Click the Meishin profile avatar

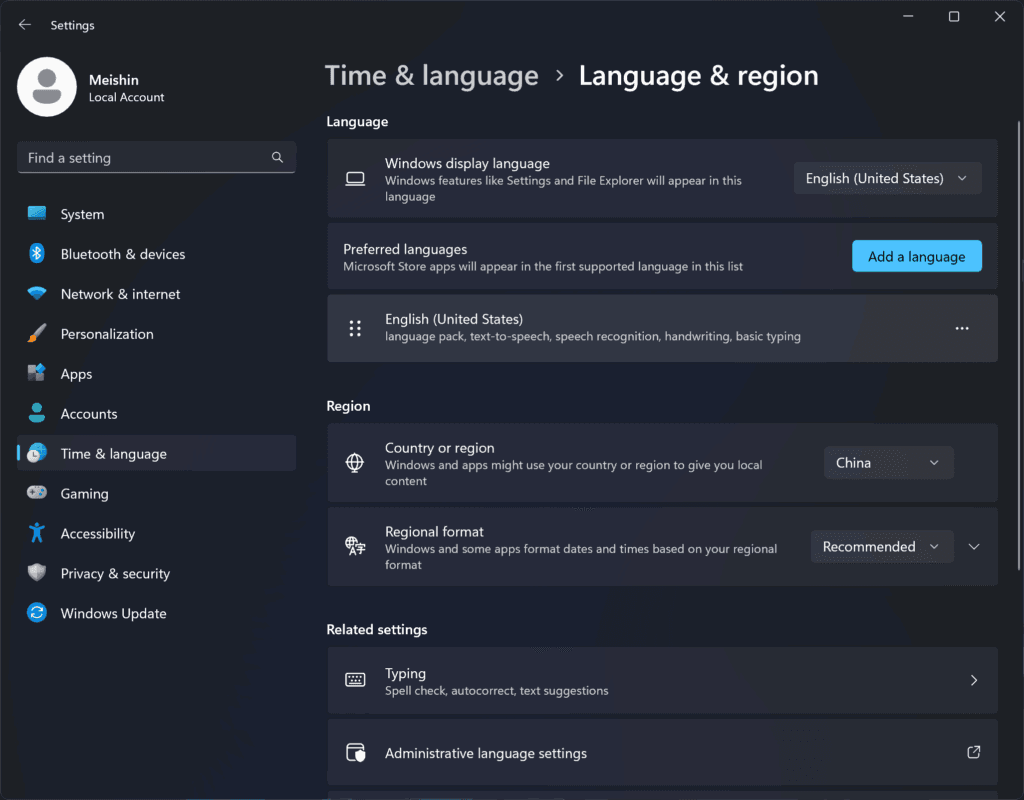click(x=47, y=87)
